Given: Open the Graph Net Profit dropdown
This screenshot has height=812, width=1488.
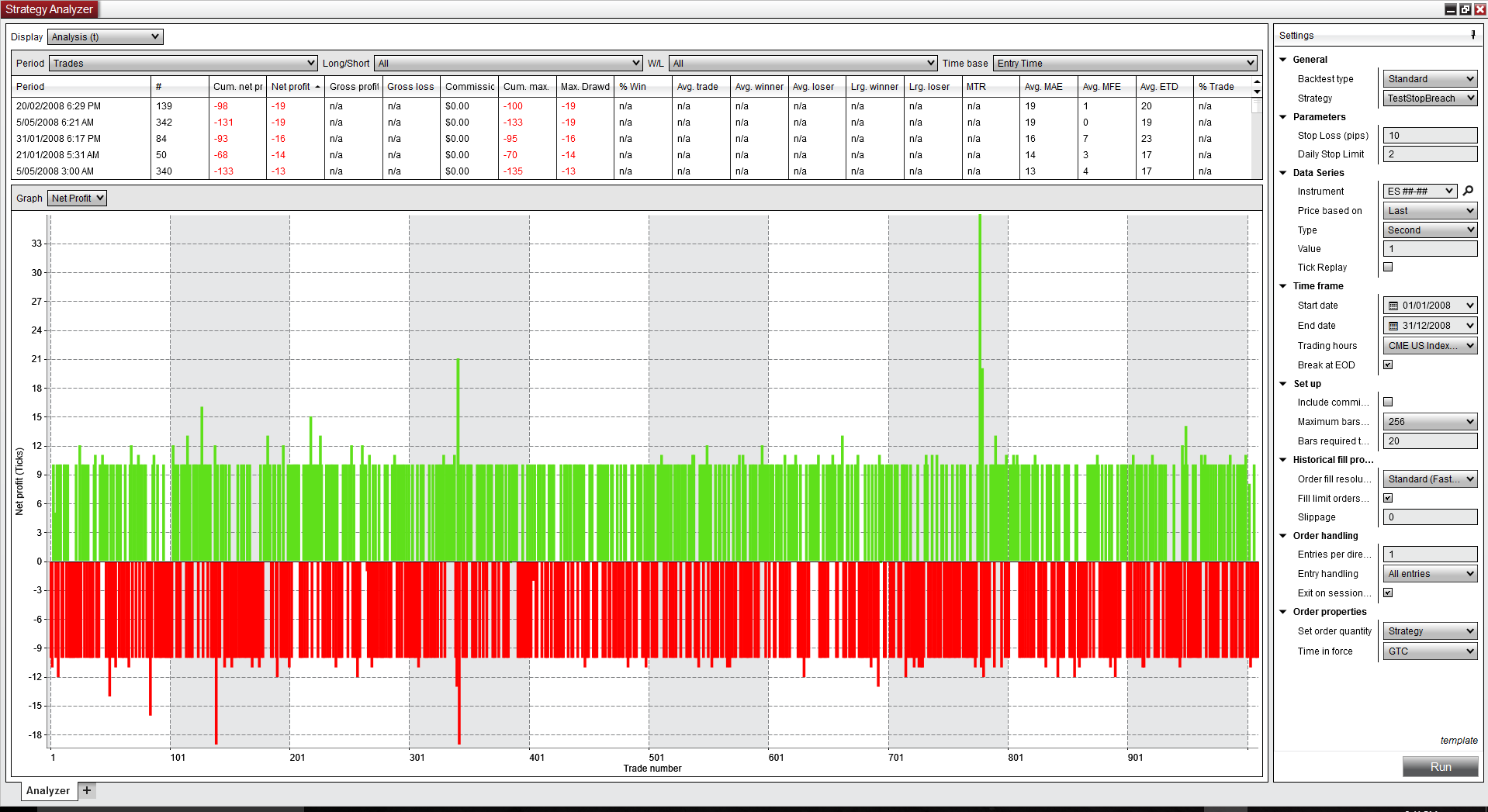Looking at the screenshot, I should coord(77,199).
